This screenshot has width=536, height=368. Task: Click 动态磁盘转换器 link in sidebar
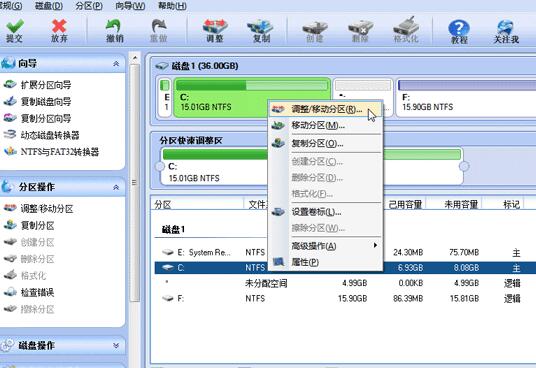(50, 135)
